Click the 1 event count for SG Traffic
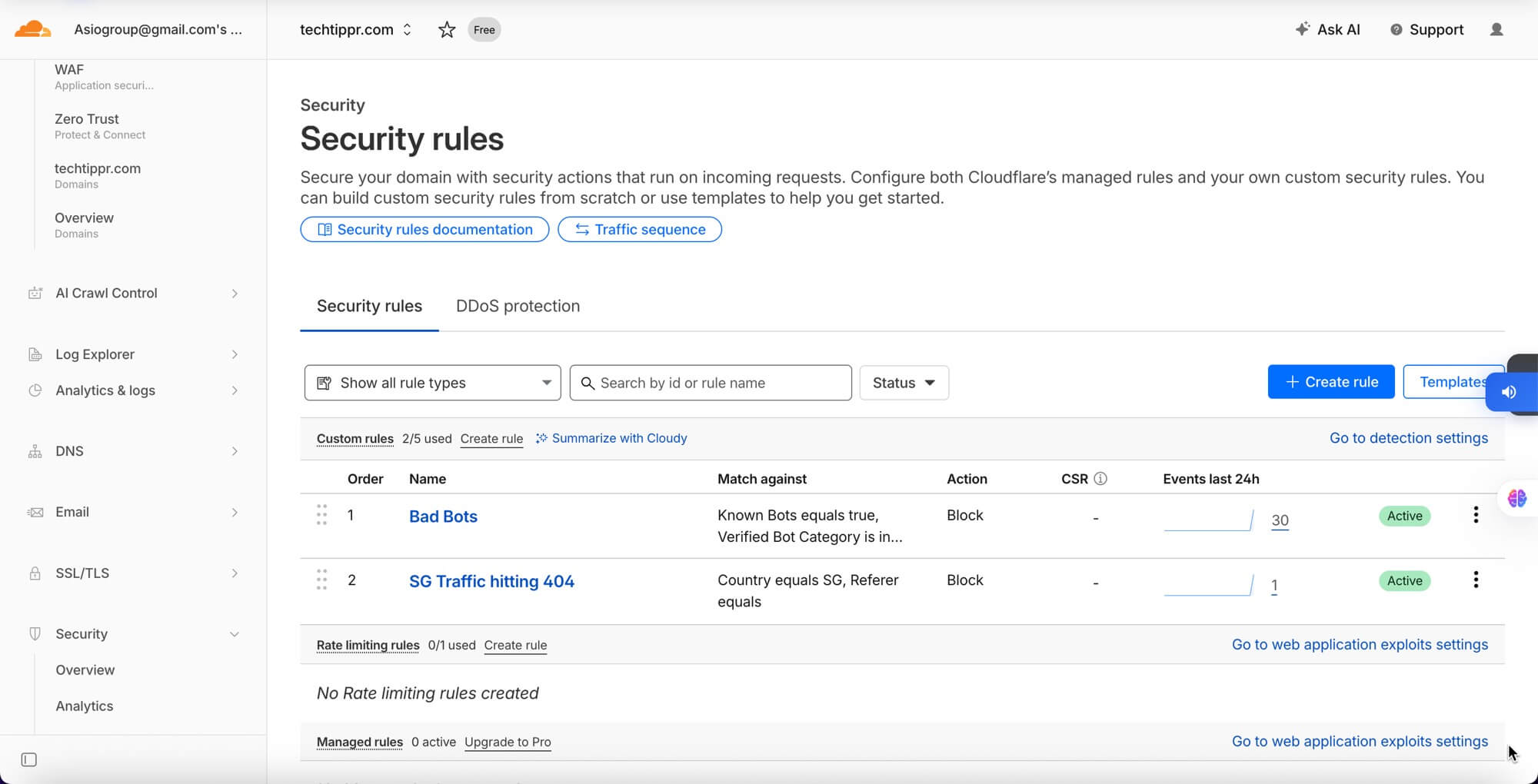This screenshot has height=784, width=1538. [x=1274, y=586]
